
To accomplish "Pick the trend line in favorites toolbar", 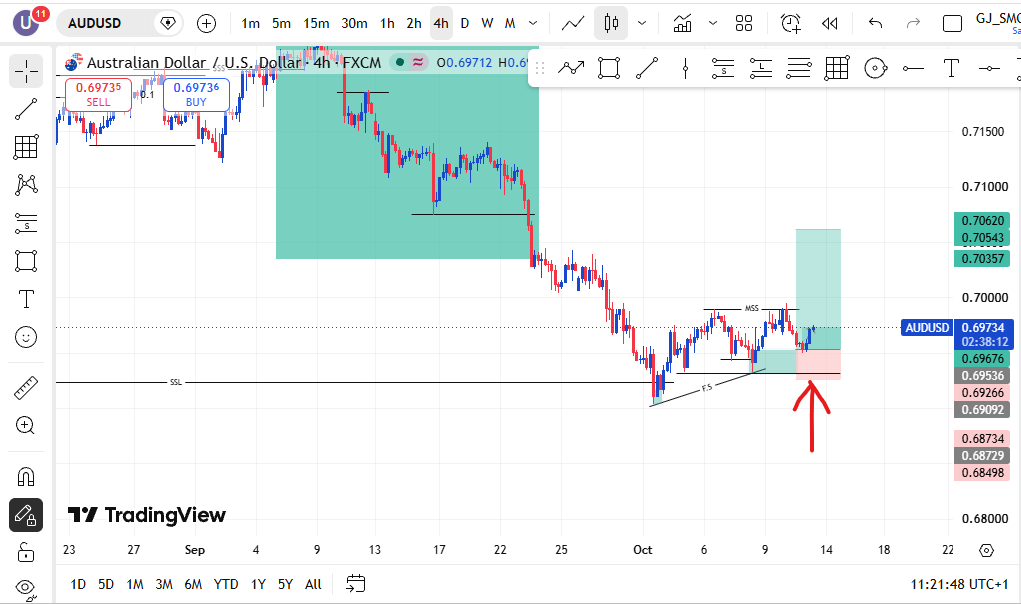I will (x=647, y=68).
